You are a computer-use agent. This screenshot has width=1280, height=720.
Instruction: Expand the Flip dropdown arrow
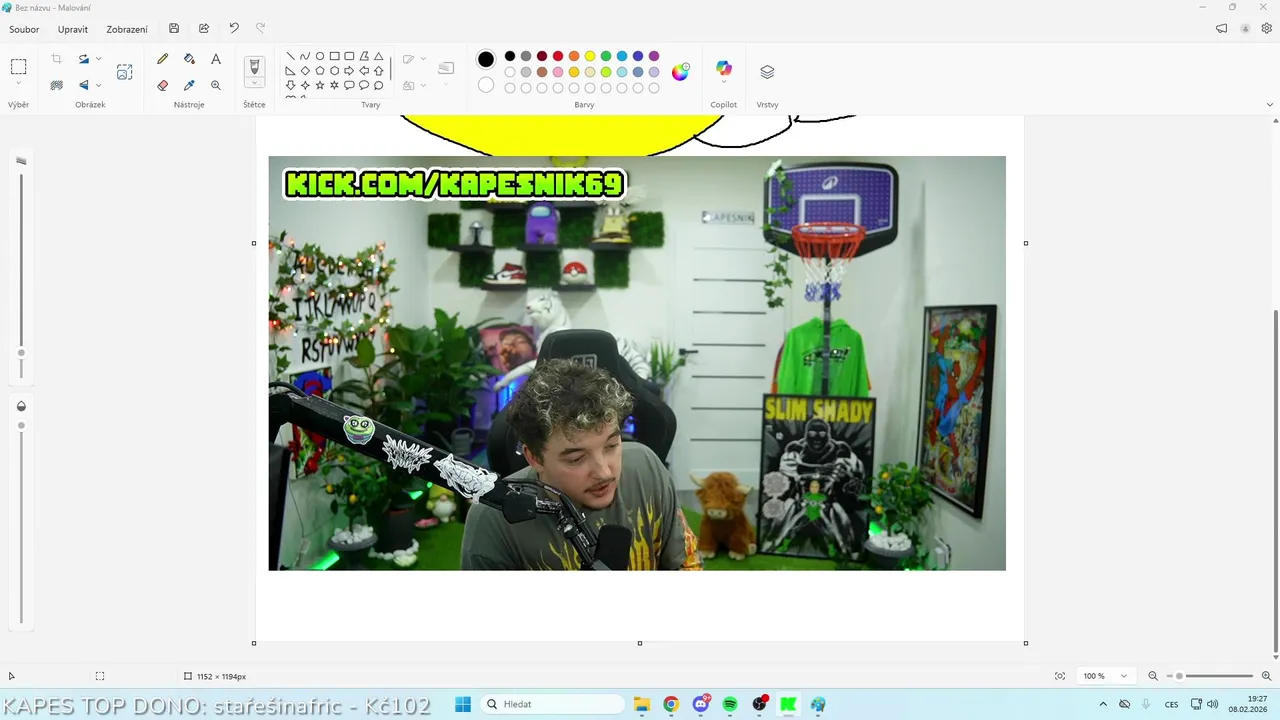98,85
